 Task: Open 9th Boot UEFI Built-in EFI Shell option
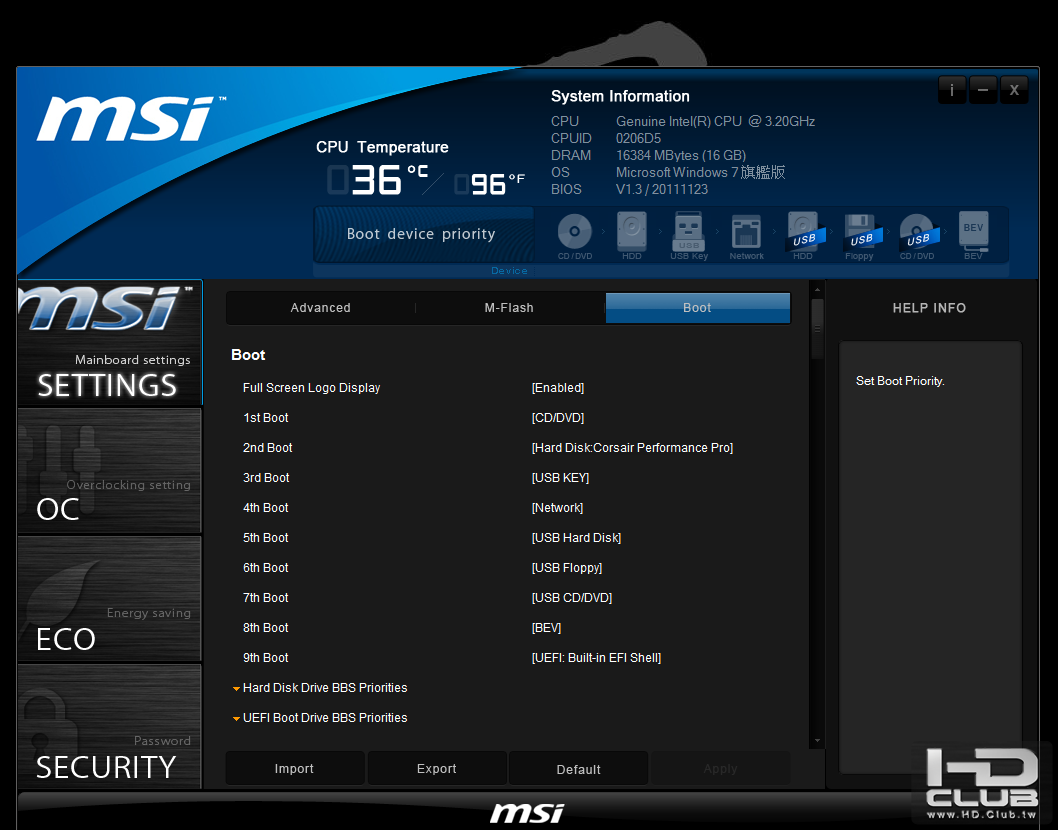pos(596,658)
